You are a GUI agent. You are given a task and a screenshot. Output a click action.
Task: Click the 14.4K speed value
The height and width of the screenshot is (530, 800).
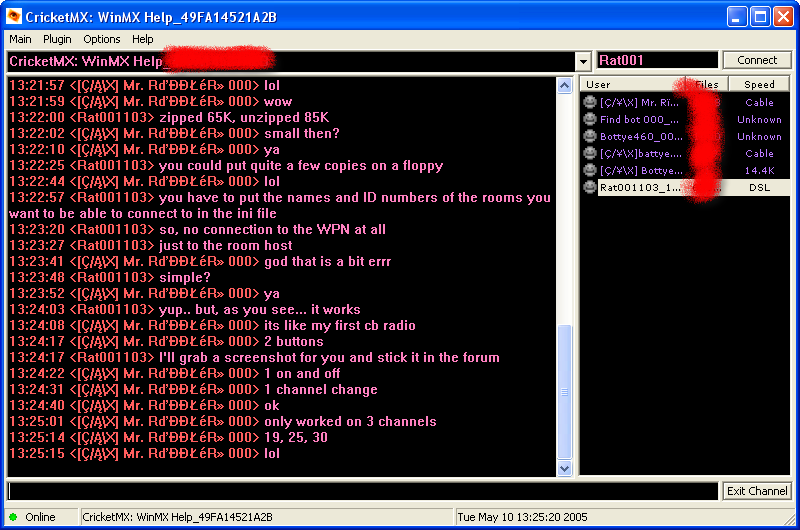759,170
